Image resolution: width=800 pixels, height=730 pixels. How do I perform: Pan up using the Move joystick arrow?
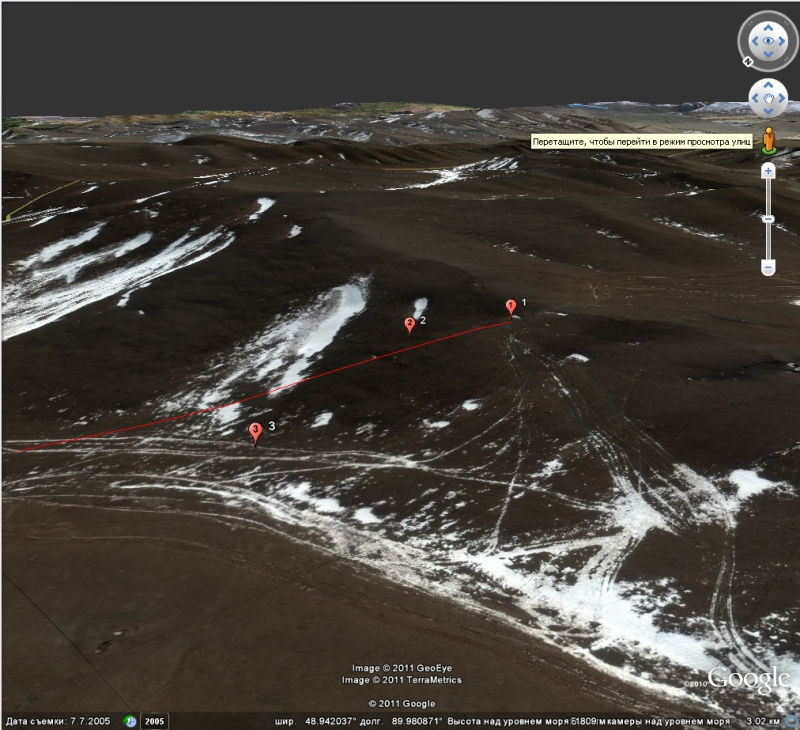(x=768, y=87)
